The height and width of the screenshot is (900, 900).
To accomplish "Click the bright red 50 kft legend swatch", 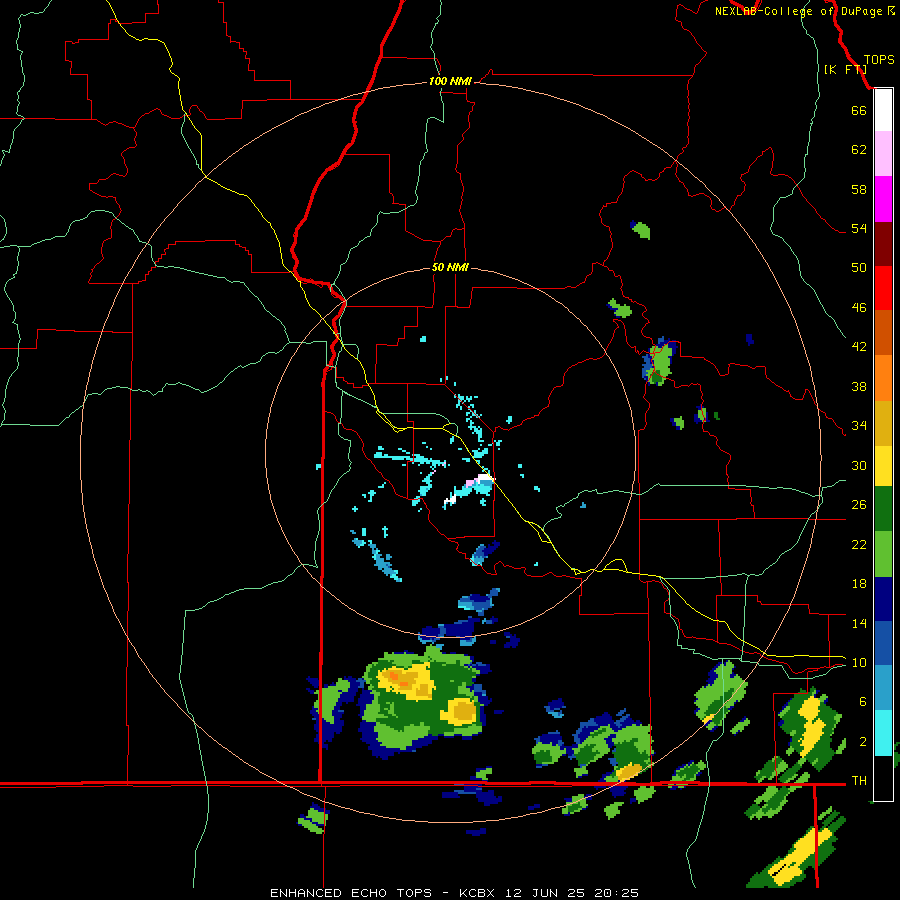I will pos(883,288).
